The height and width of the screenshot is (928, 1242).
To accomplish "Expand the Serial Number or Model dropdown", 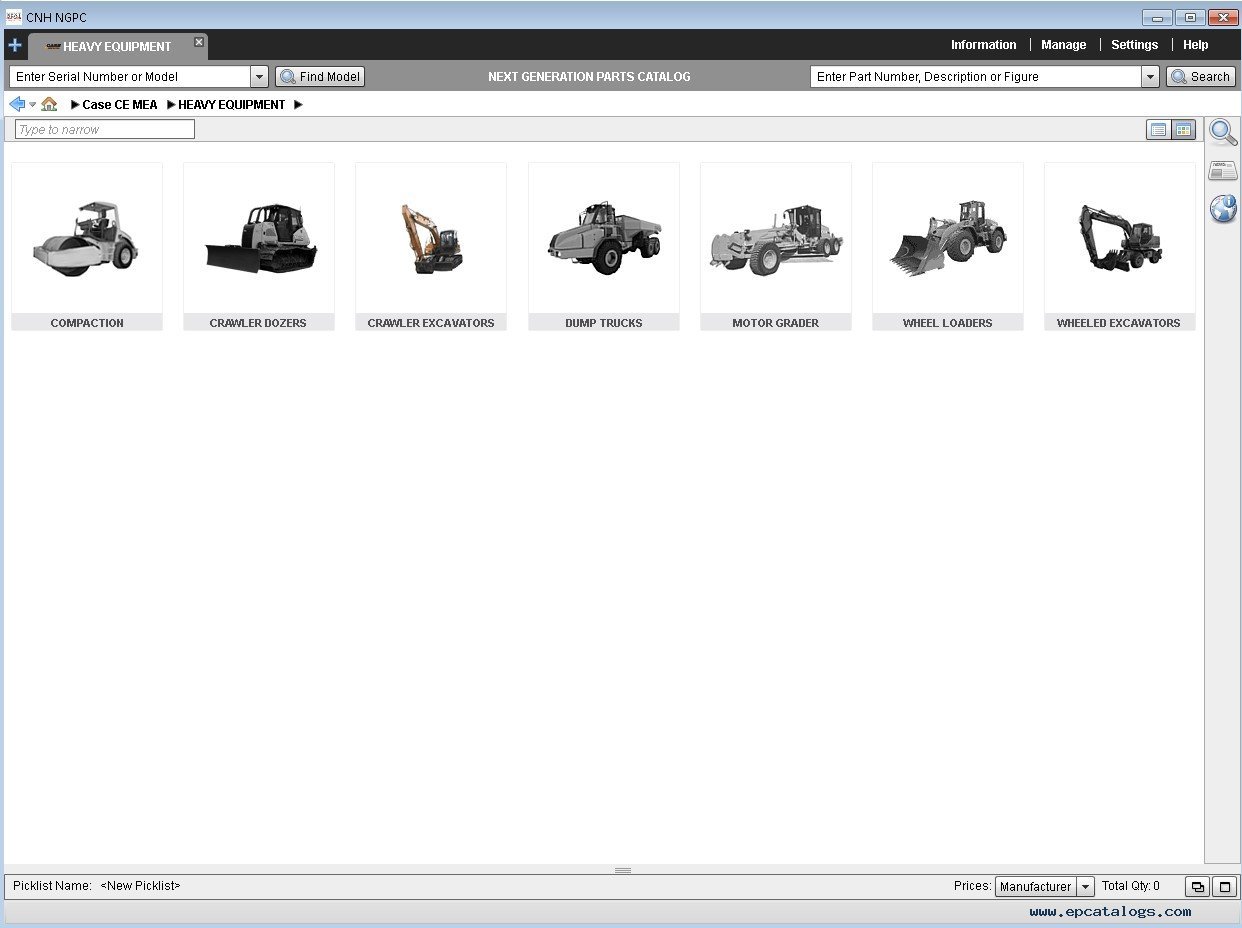I will (259, 77).
